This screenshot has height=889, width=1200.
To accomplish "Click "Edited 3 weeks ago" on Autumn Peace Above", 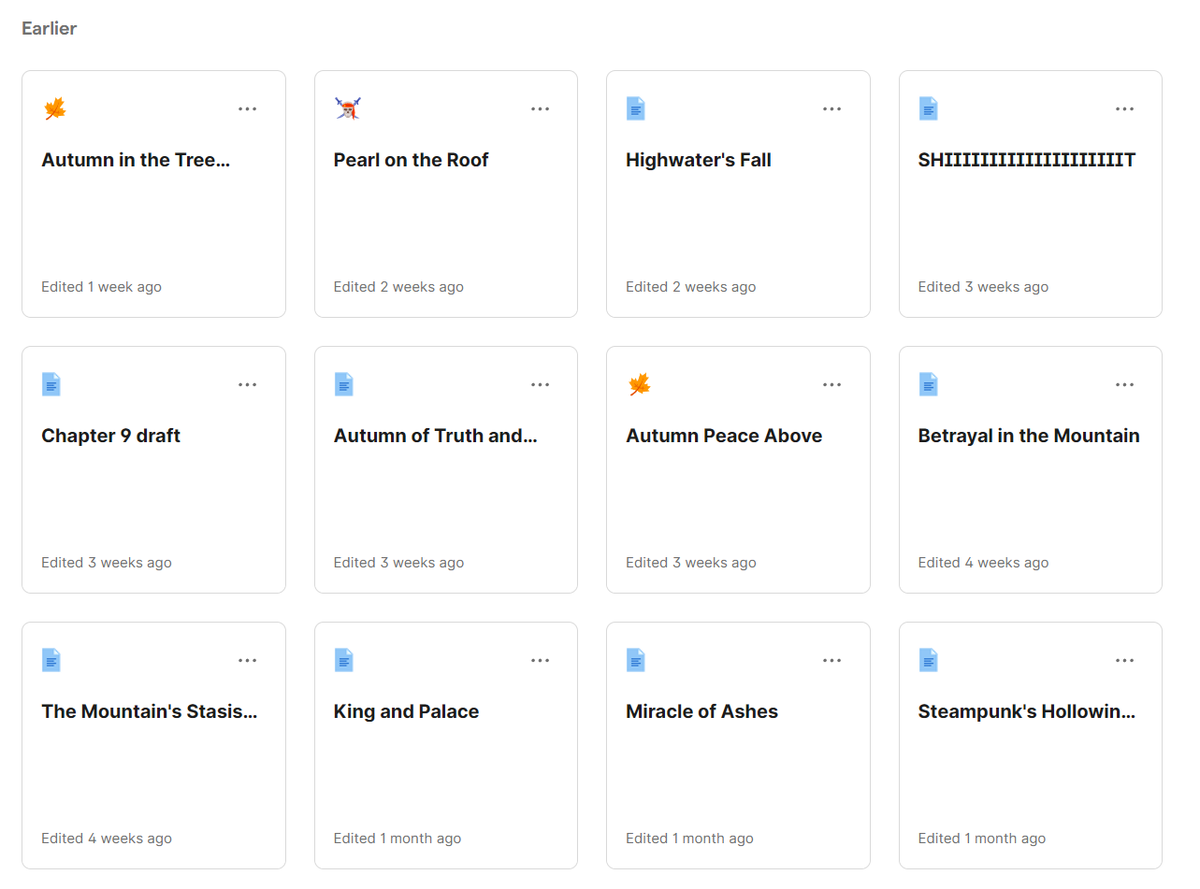I will click(x=691, y=563).
